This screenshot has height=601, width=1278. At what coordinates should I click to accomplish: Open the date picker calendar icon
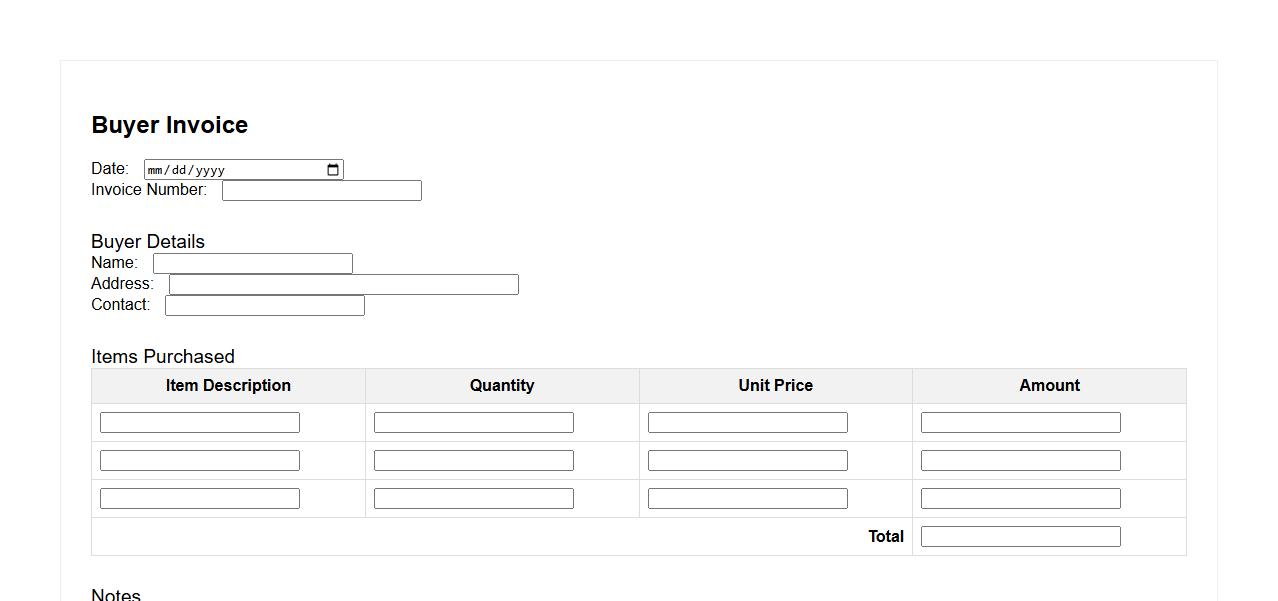click(x=333, y=170)
